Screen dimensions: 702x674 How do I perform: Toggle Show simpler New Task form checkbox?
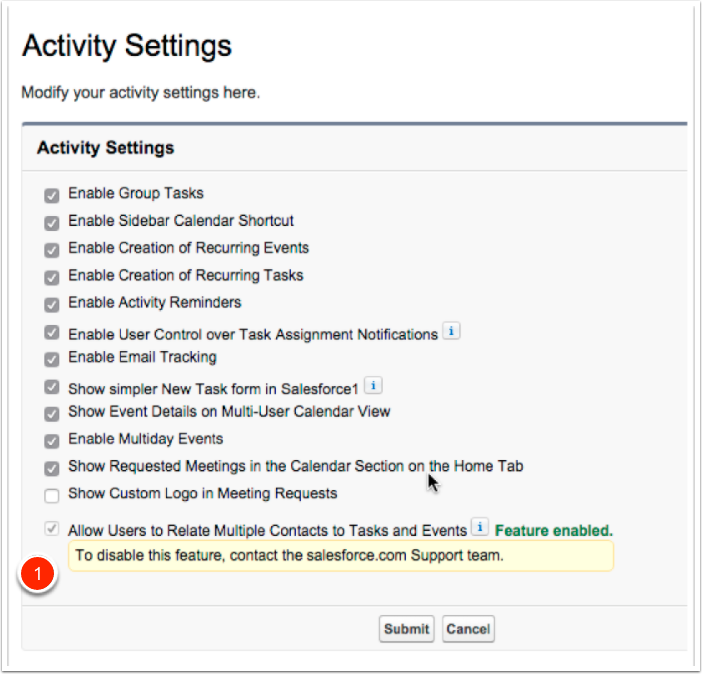[51, 387]
